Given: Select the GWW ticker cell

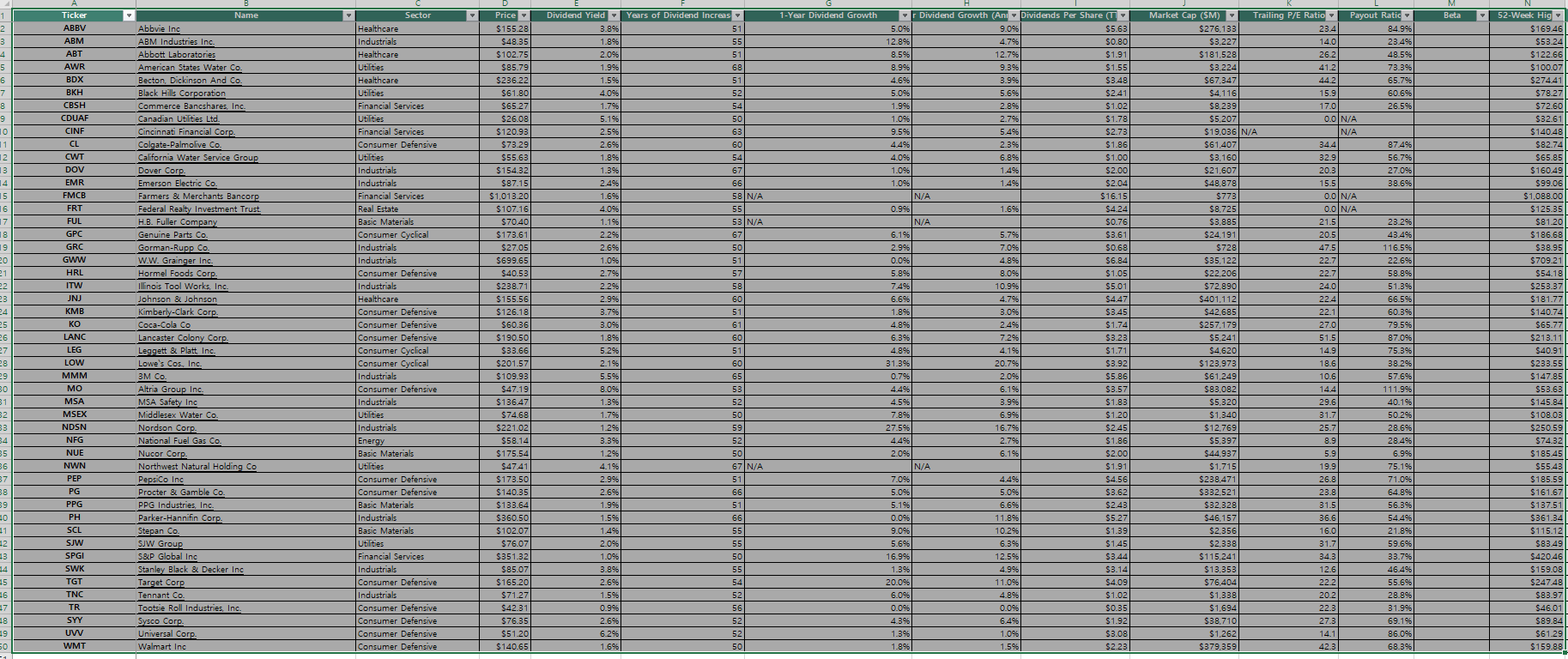Looking at the screenshot, I should [74, 260].
